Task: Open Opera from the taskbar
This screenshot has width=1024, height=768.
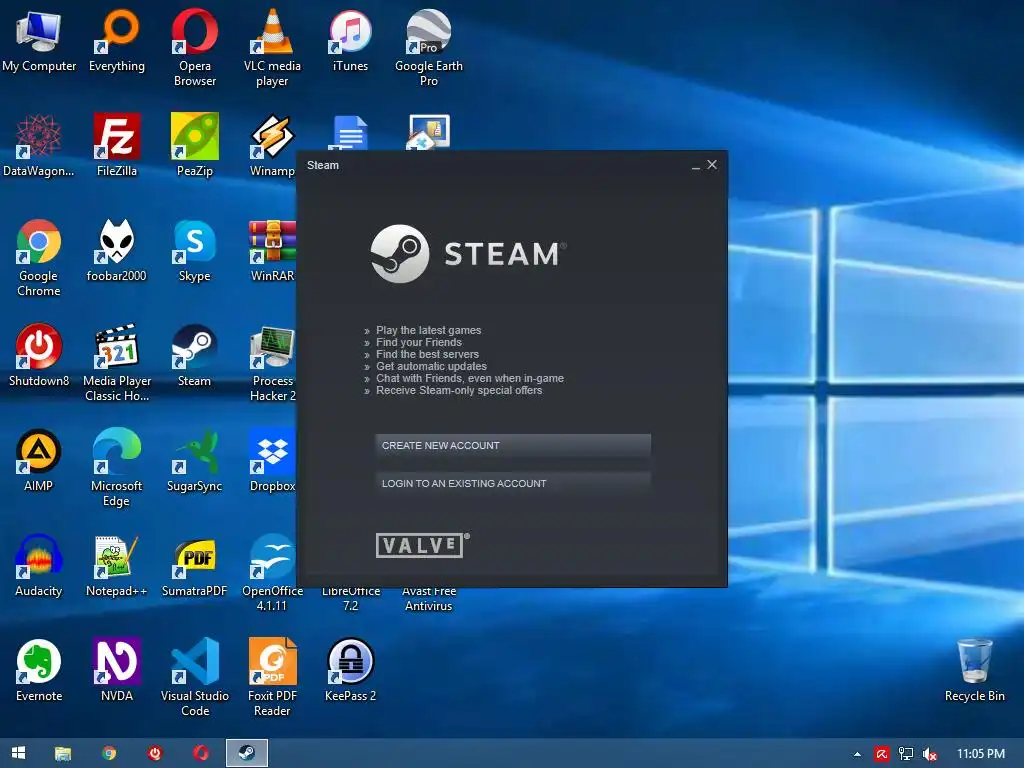Action: tap(200, 753)
